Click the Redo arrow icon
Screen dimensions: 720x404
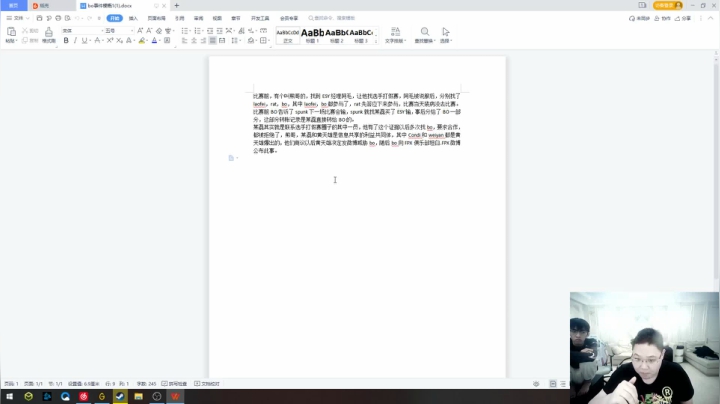(x=89, y=18)
